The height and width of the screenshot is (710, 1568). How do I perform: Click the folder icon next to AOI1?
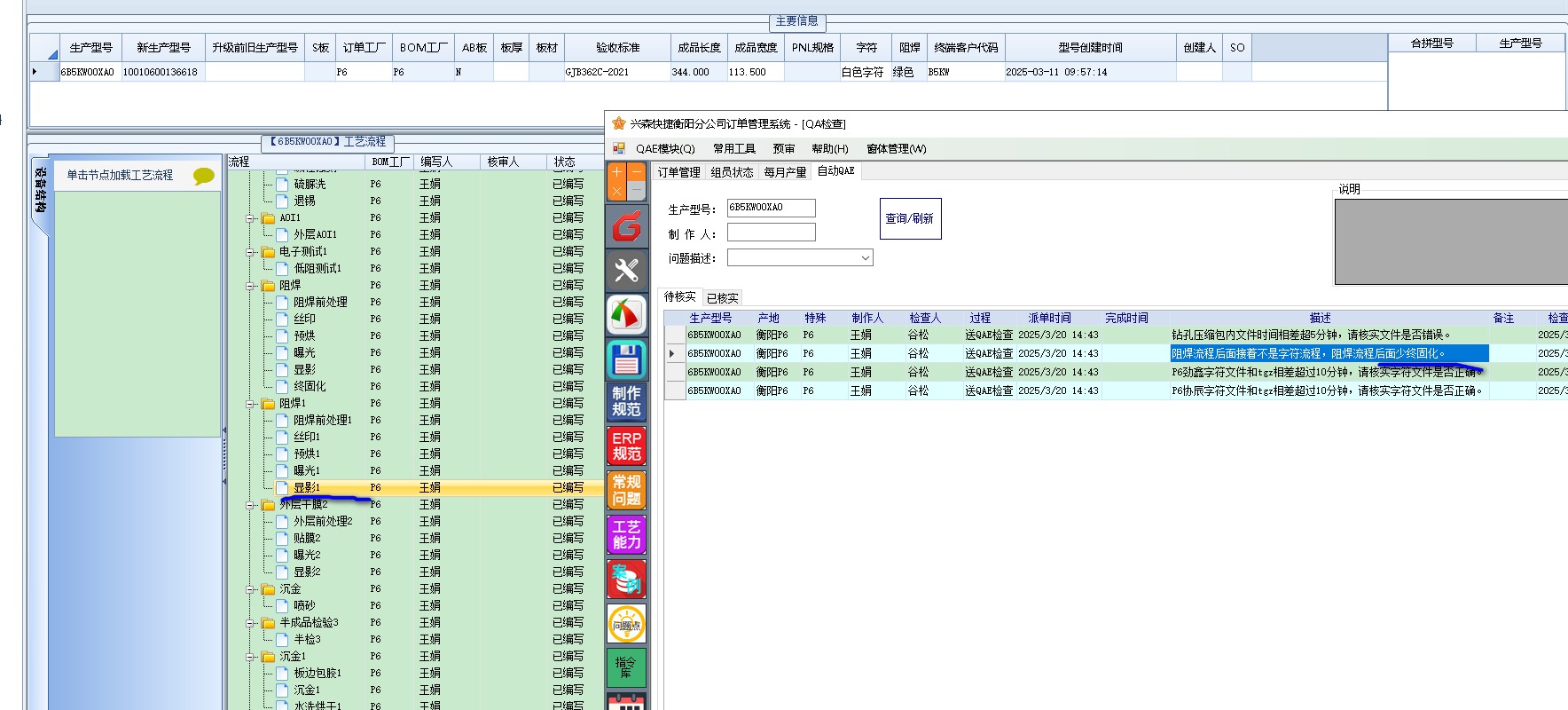268,217
